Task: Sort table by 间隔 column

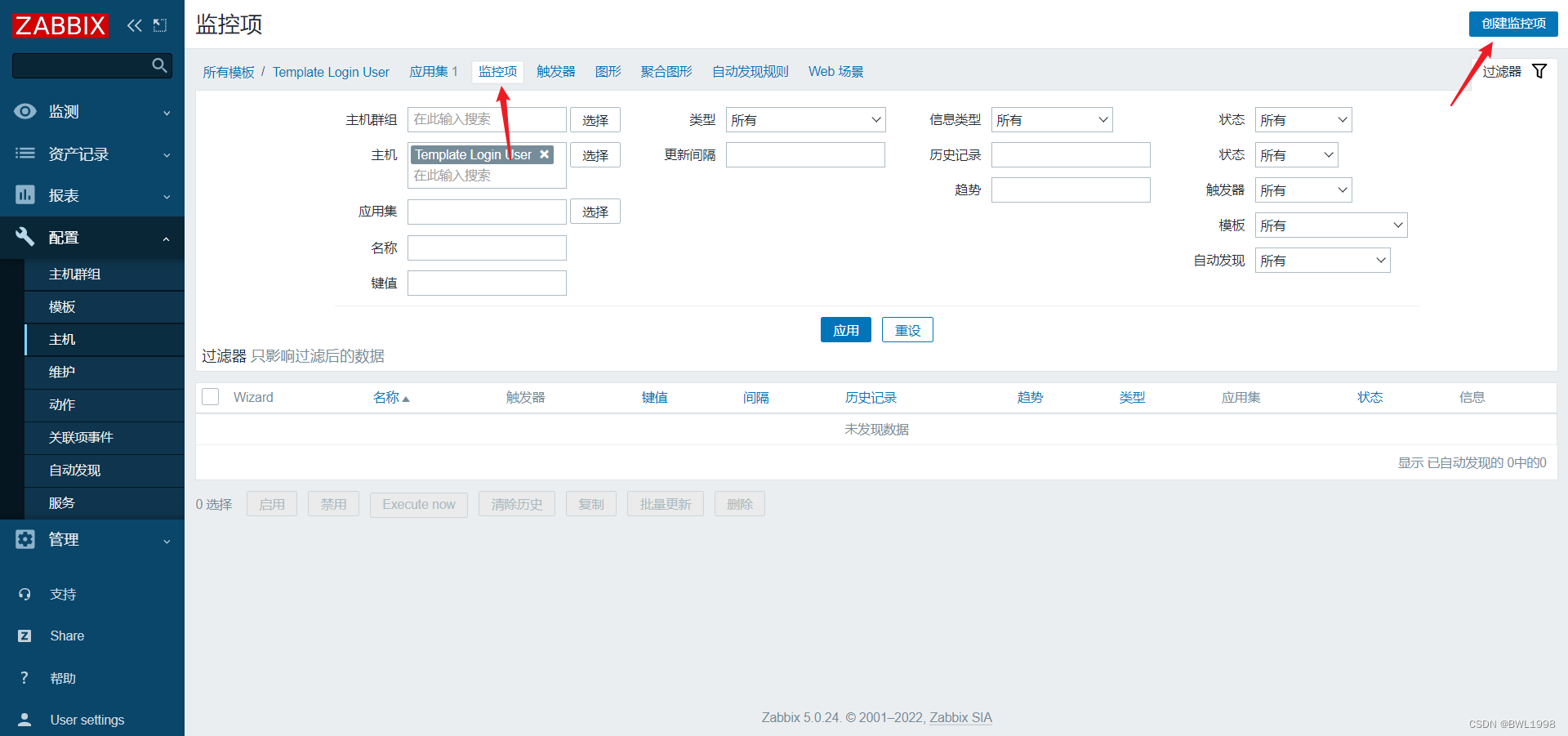Action: point(756,398)
